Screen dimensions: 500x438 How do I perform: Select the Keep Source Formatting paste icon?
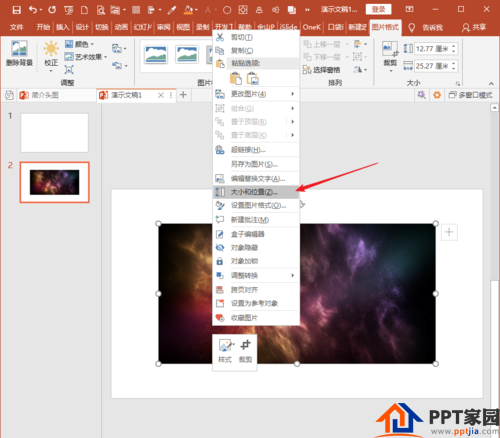(236, 79)
